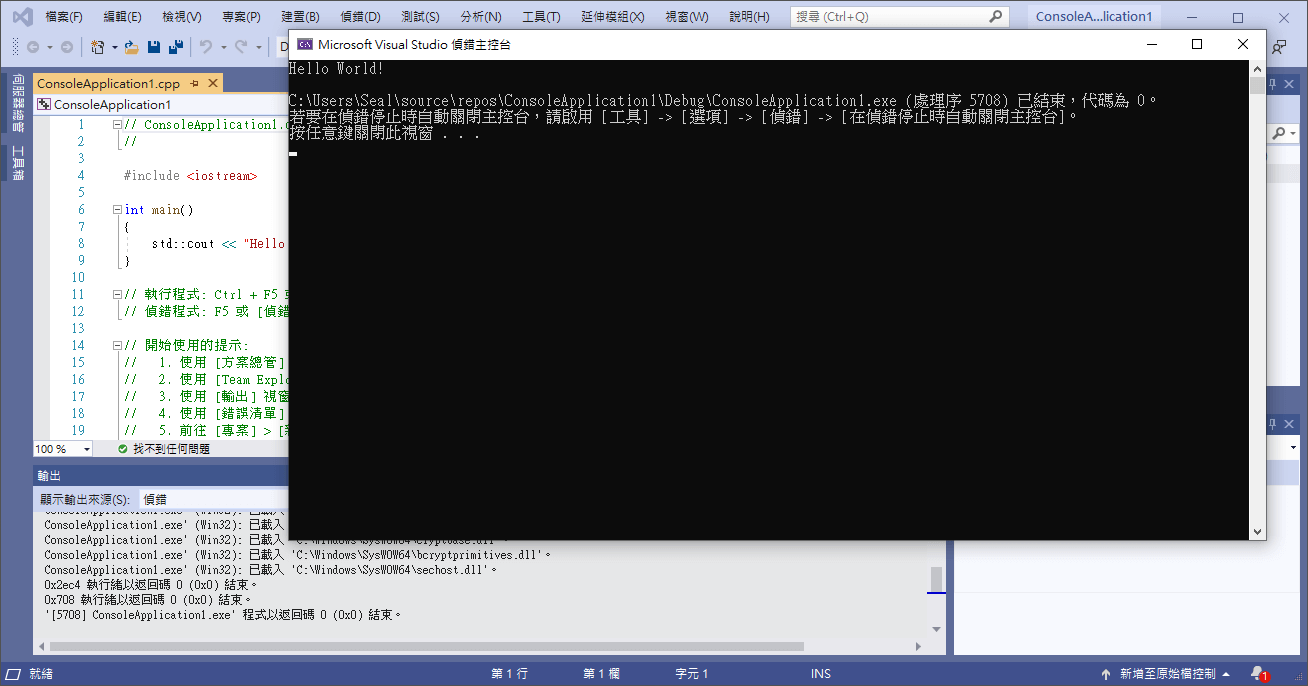The image size is (1308, 686).
Task: Collapse the main() function at line 6
Action: click(117, 210)
